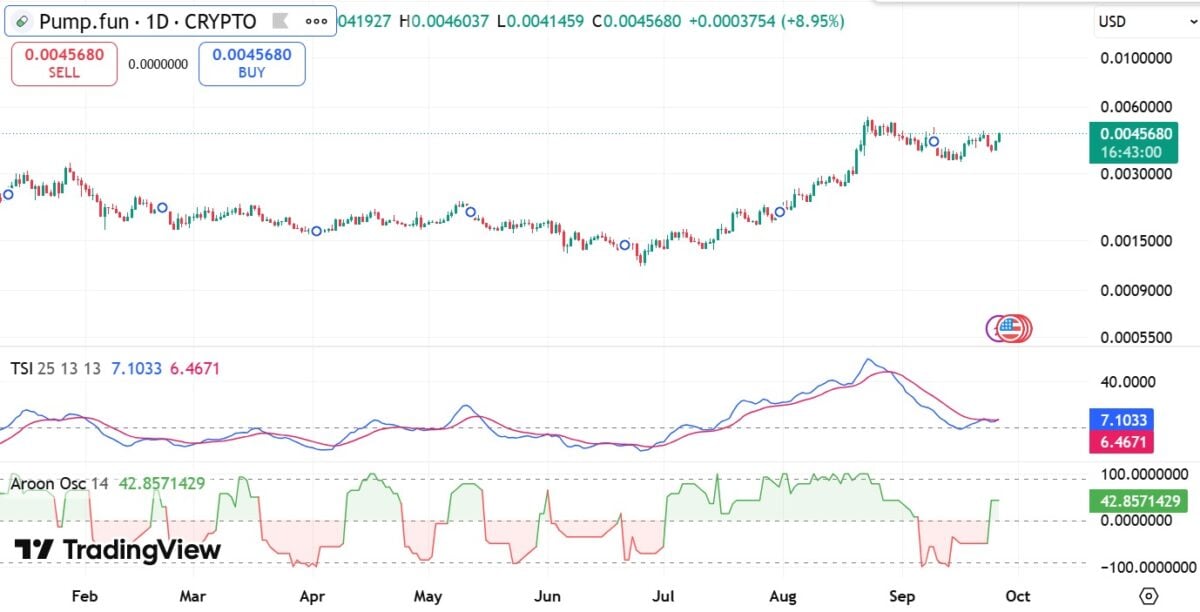Click the event marker circle in mid-September
The height and width of the screenshot is (612, 1200).
(x=934, y=141)
